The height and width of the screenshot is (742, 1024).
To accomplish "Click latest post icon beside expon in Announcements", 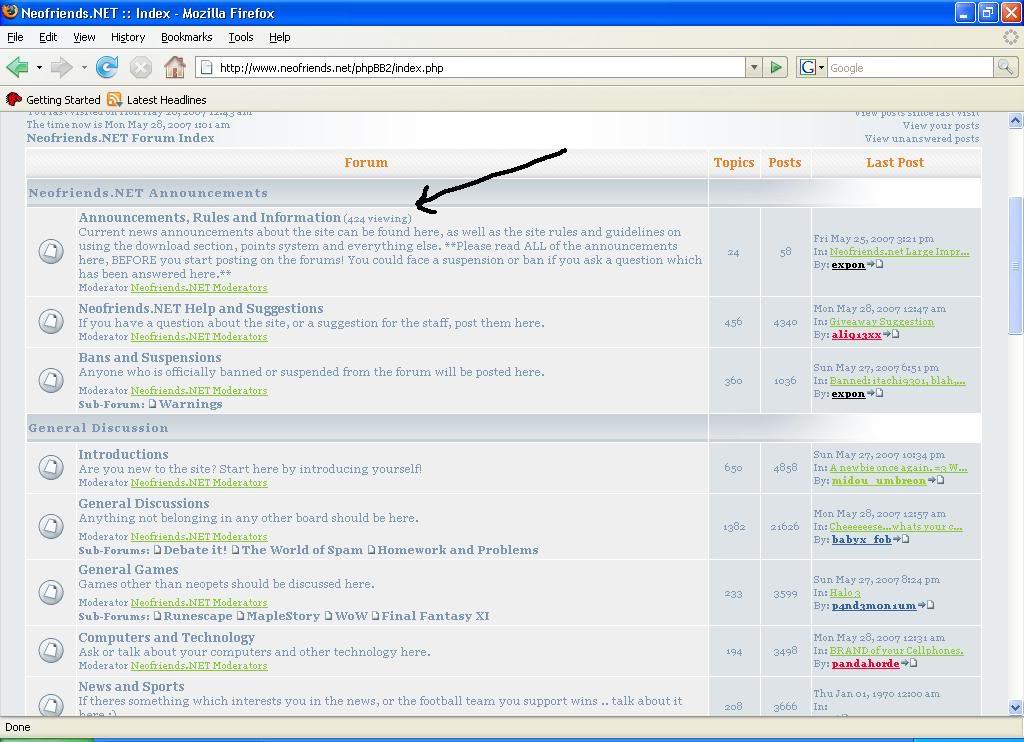I will click(x=876, y=265).
